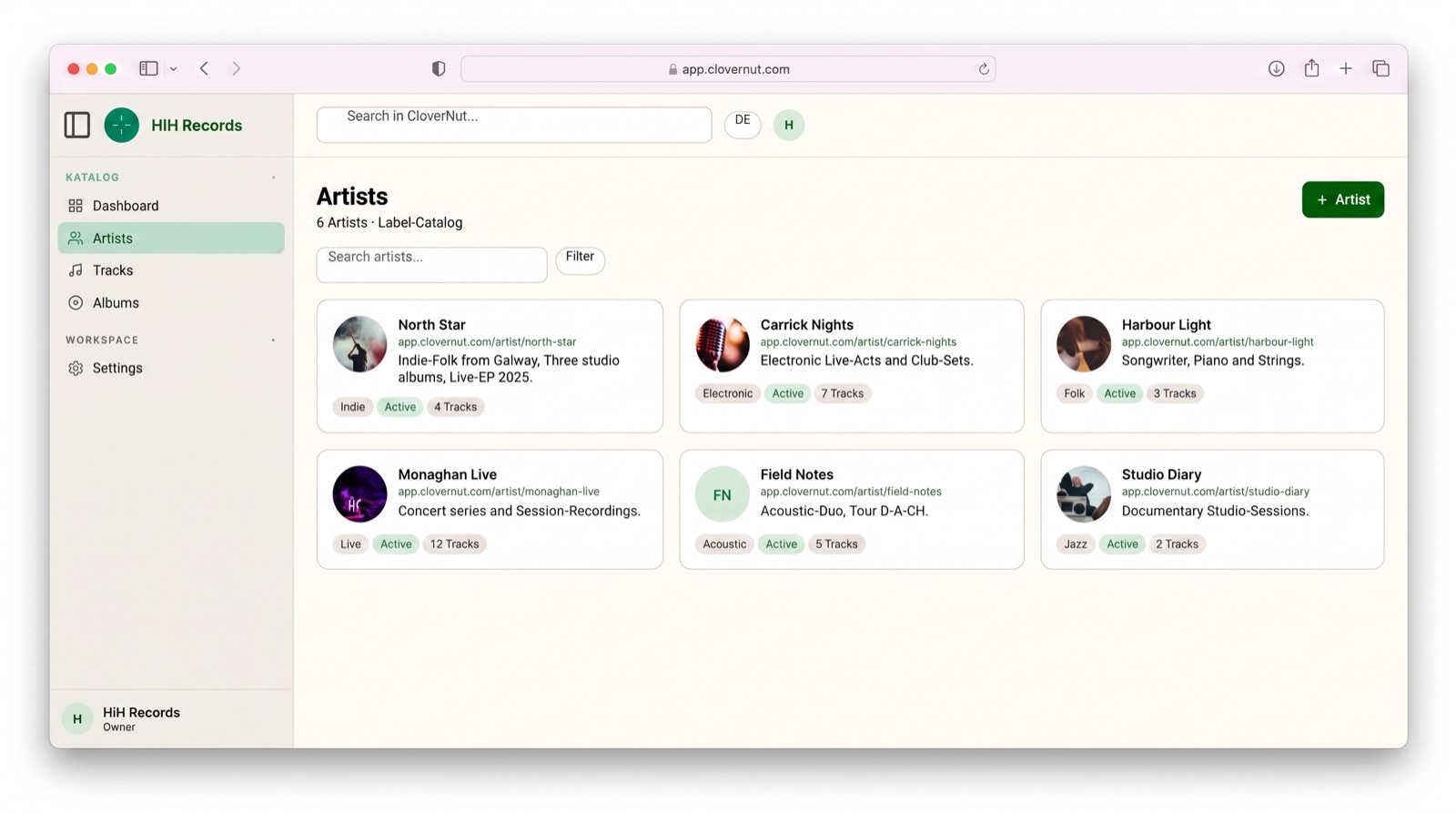Click the Active badge on Harbour Light
Screen dimensions: 1456x813
pos(1119,393)
